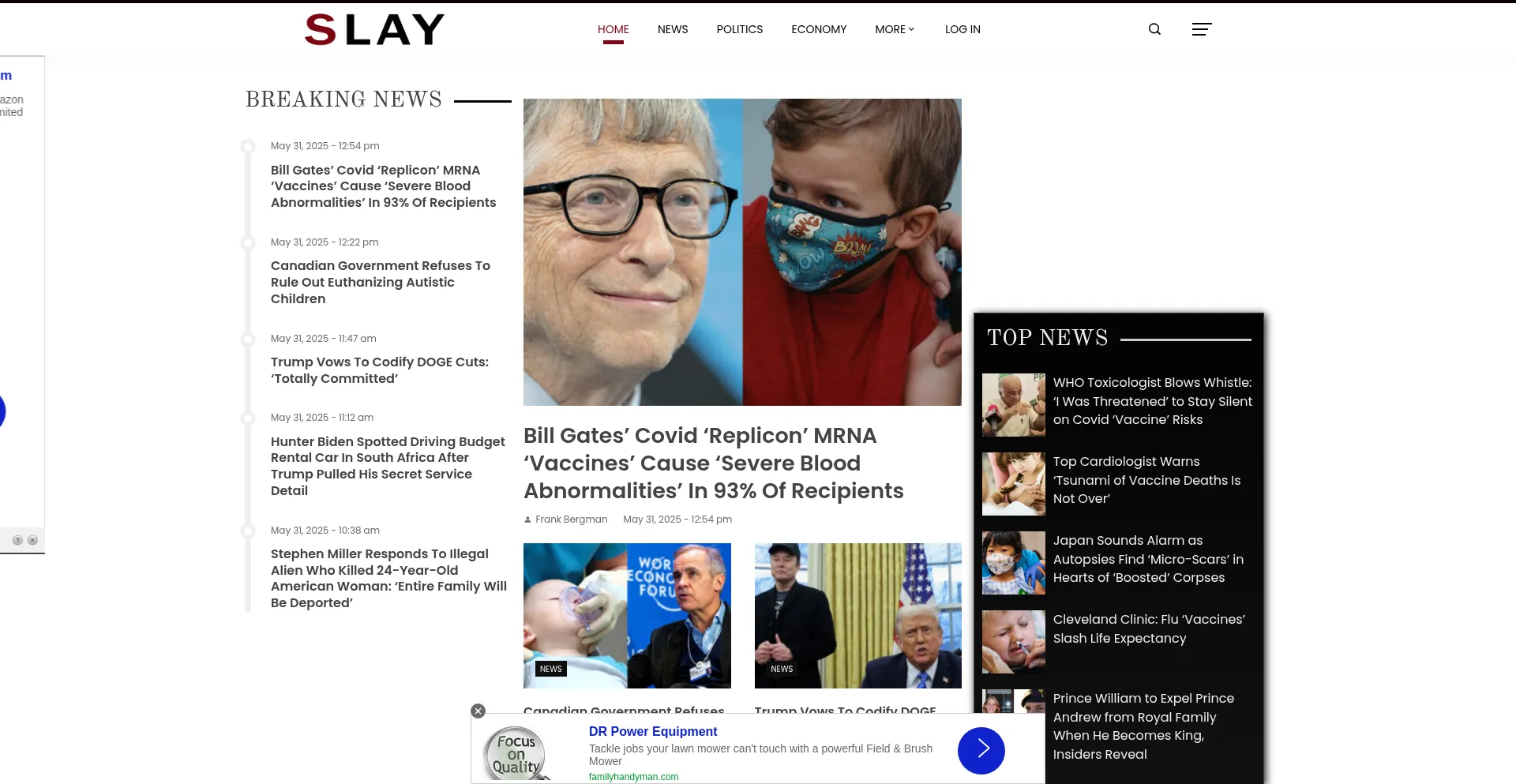The image size is (1516, 784).
Task: Open the ad info icon on left ad
Action: point(17,540)
